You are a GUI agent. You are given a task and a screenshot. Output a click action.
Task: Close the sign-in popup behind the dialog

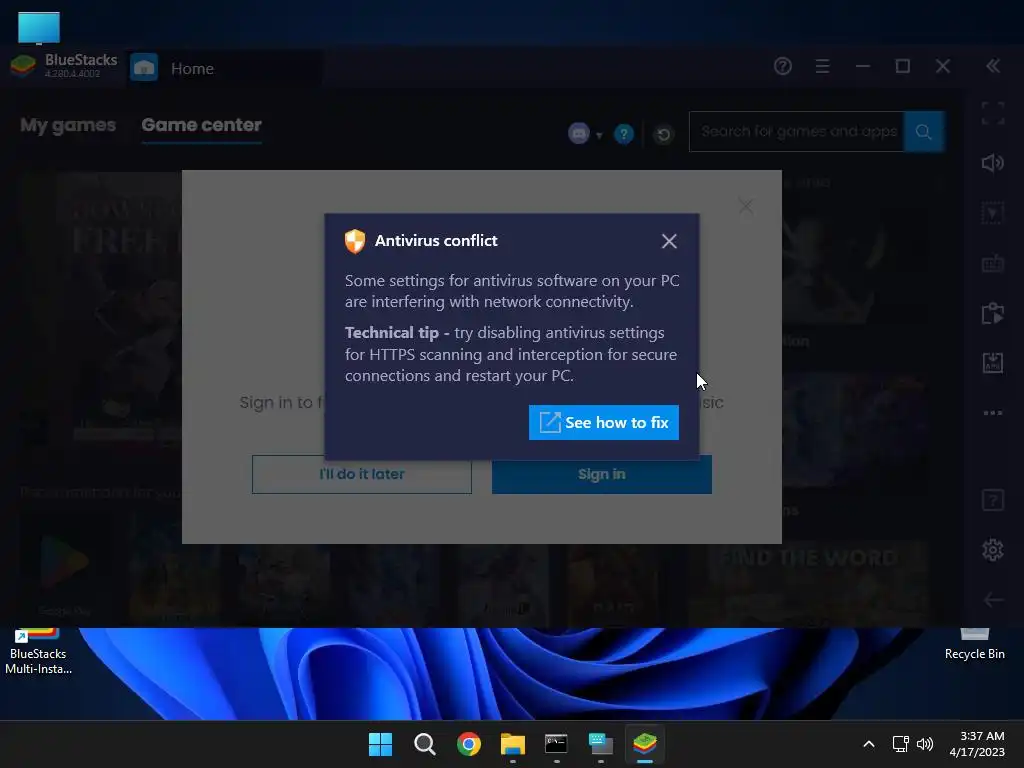point(745,206)
